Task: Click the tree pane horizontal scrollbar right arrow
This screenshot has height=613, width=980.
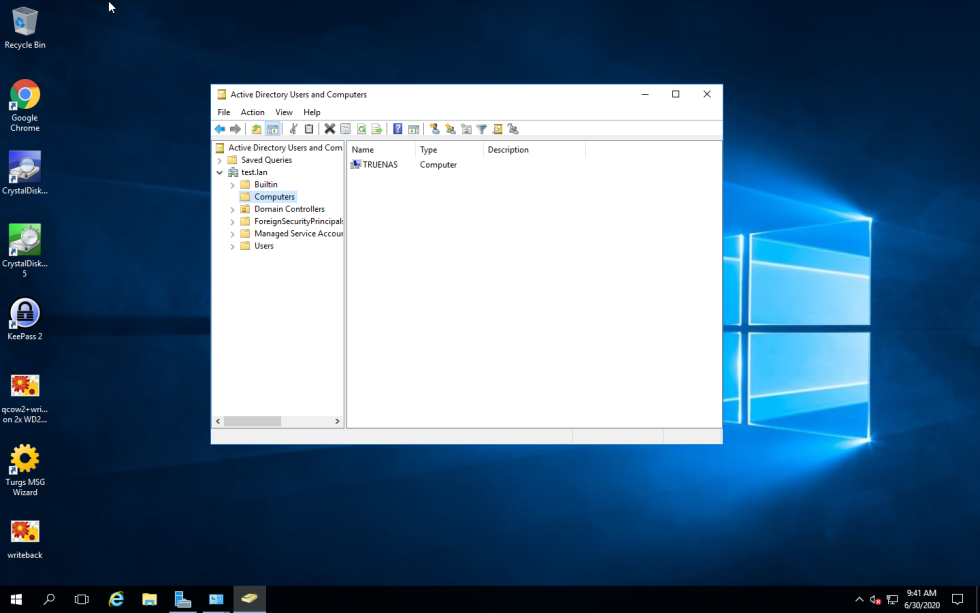Action: coord(338,422)
